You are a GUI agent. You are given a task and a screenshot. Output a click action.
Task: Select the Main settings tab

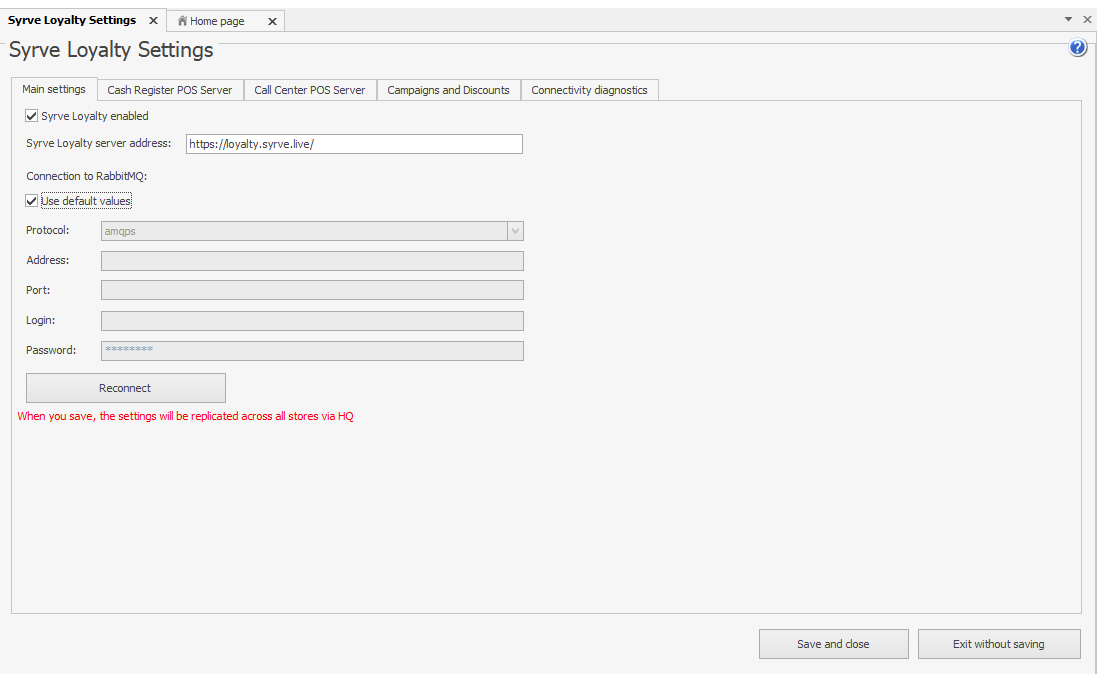tap(54, 89)
